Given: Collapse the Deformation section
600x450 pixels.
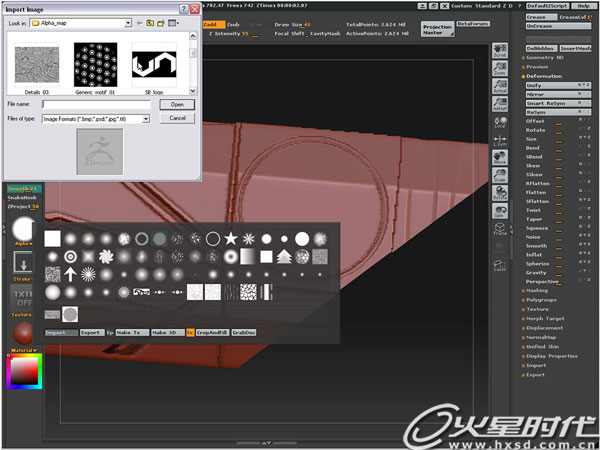Looking at the screenshot, I should (x=544, y=76).
